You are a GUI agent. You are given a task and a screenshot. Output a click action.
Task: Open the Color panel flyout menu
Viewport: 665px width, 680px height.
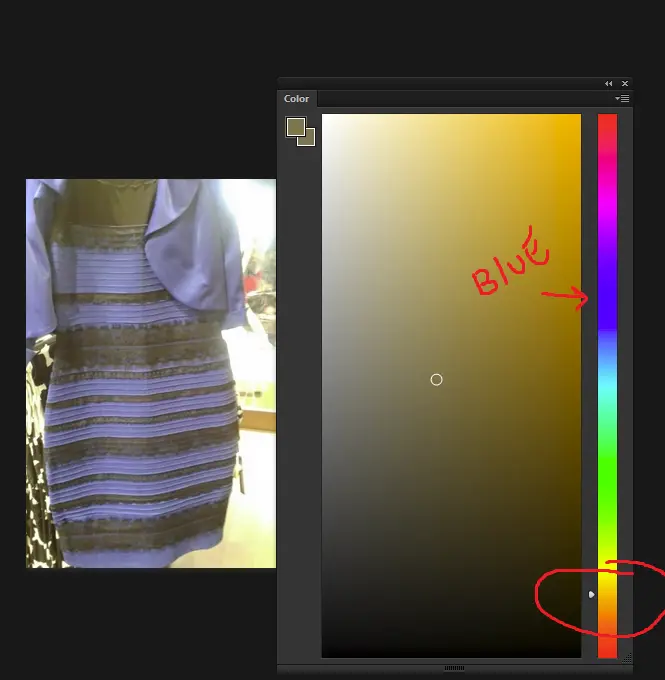623,99
